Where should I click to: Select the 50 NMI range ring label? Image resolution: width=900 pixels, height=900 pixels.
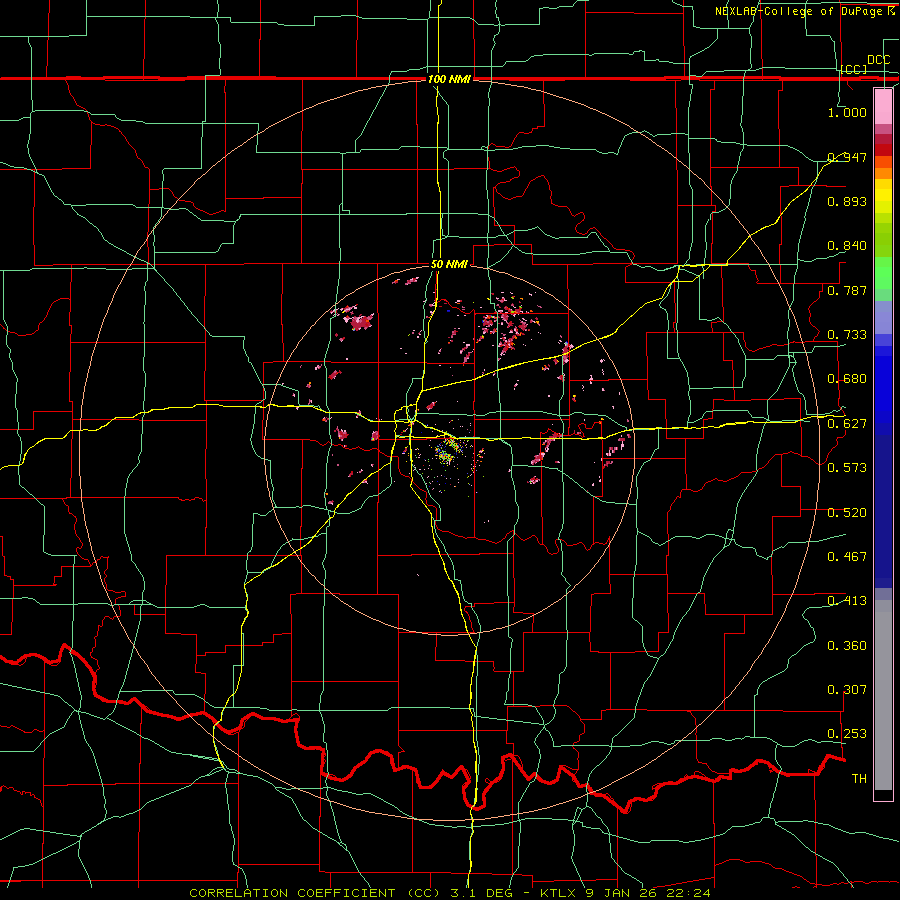(x=449, y=265)
